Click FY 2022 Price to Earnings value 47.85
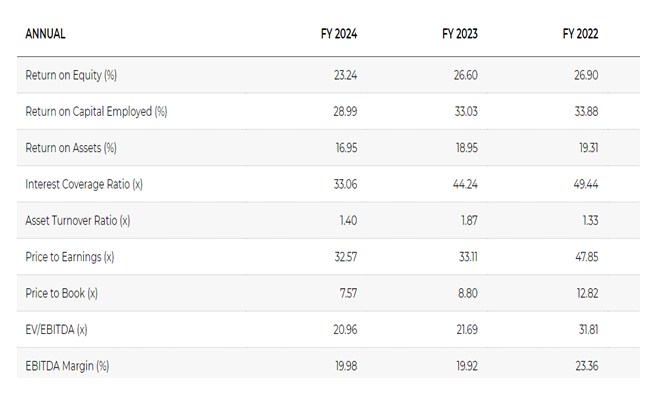Image resolution: width=646 pixels, height=407 pixels. click(586, 257)
